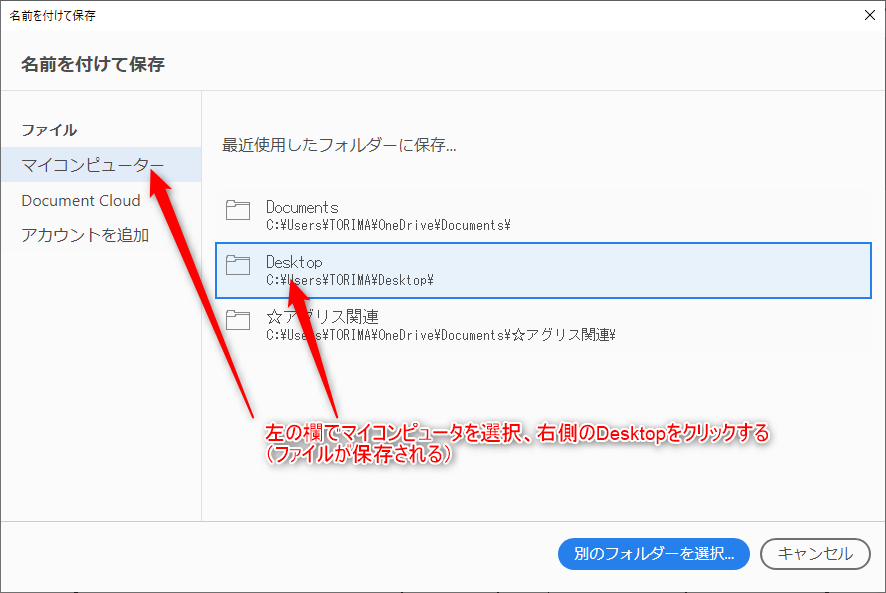
Task: Click the path C:¥Users¥TORIMA¥Desktop¥
Action: (350, 280)
